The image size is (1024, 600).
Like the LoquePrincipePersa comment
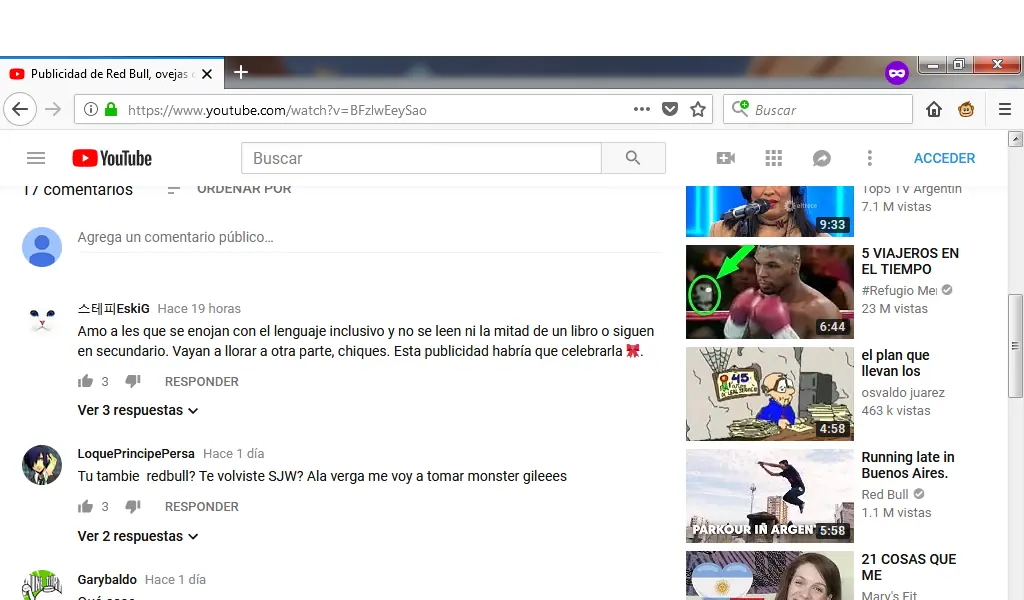tap(86, 507)
